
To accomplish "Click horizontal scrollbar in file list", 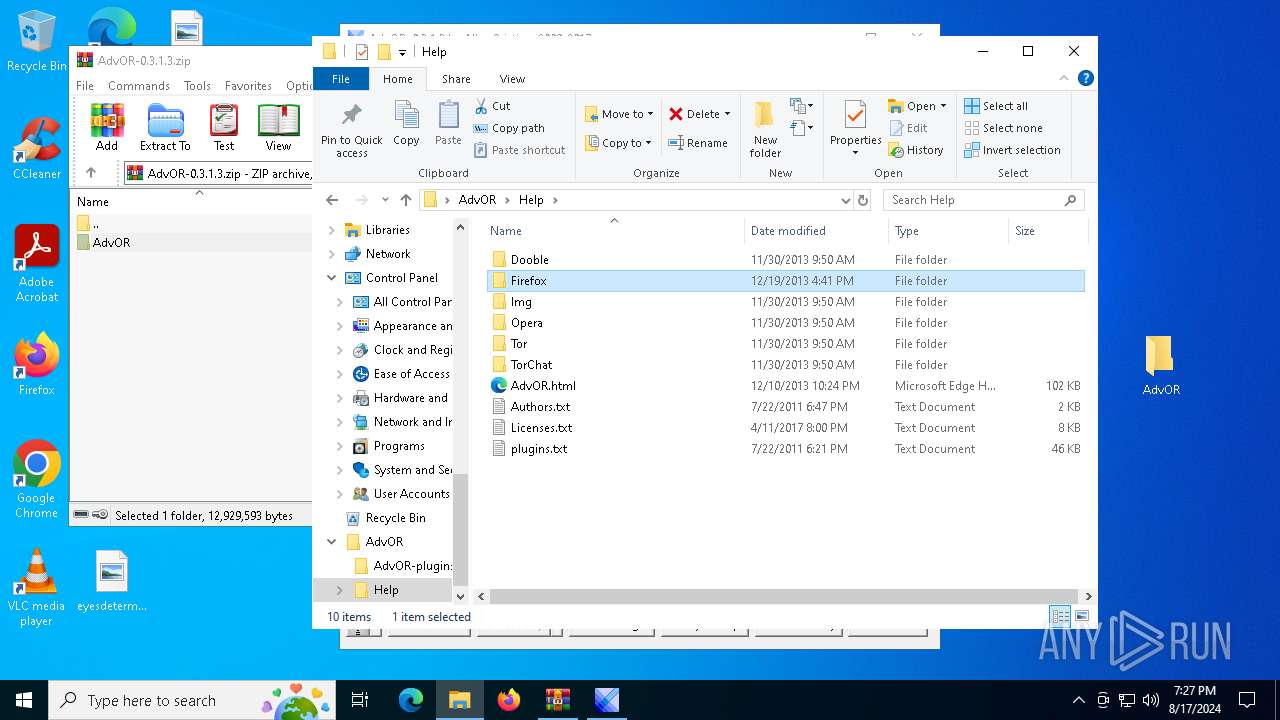I will [x=783, y=596].
